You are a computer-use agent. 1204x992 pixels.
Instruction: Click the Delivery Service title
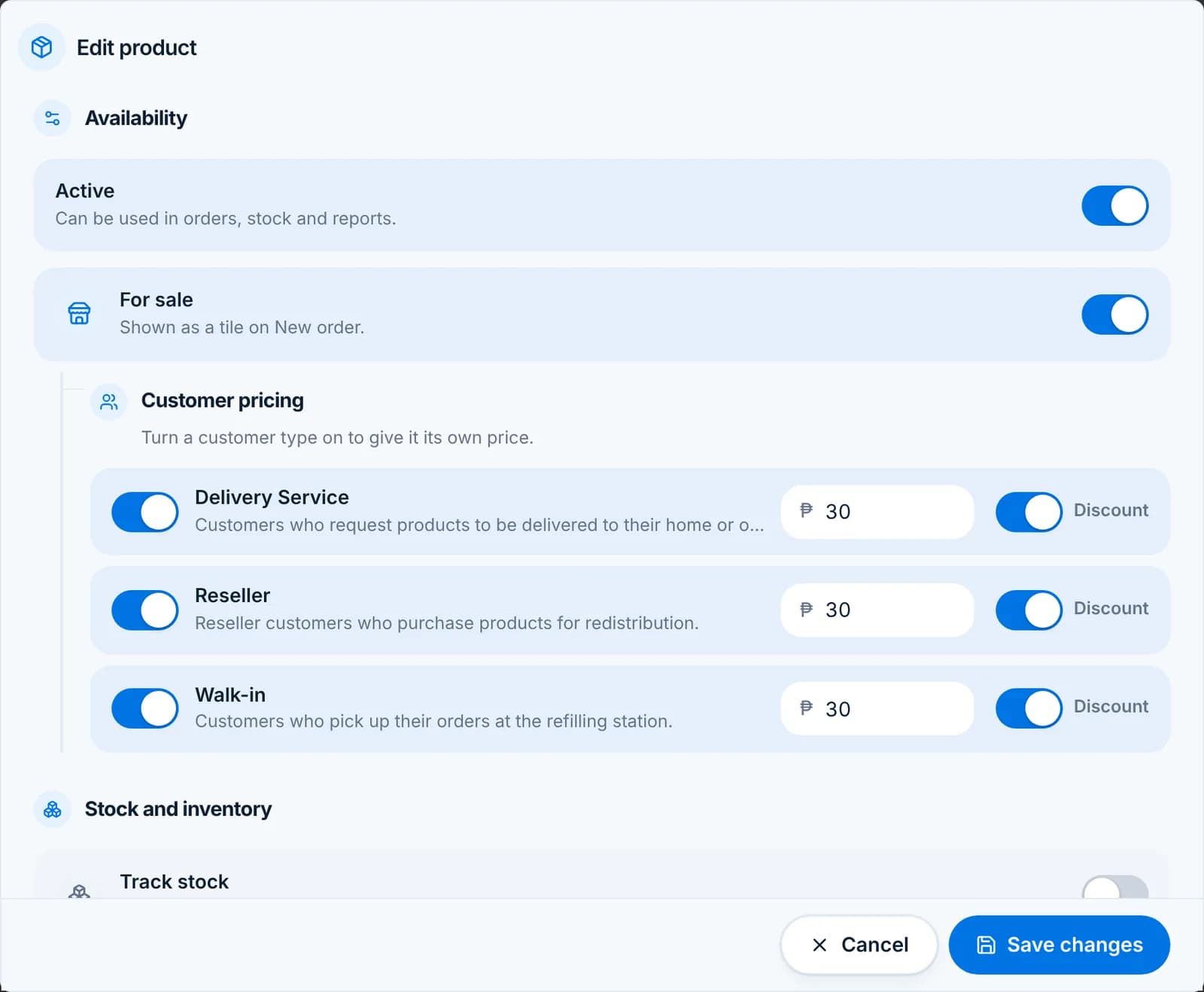click(x=272, y=498)
